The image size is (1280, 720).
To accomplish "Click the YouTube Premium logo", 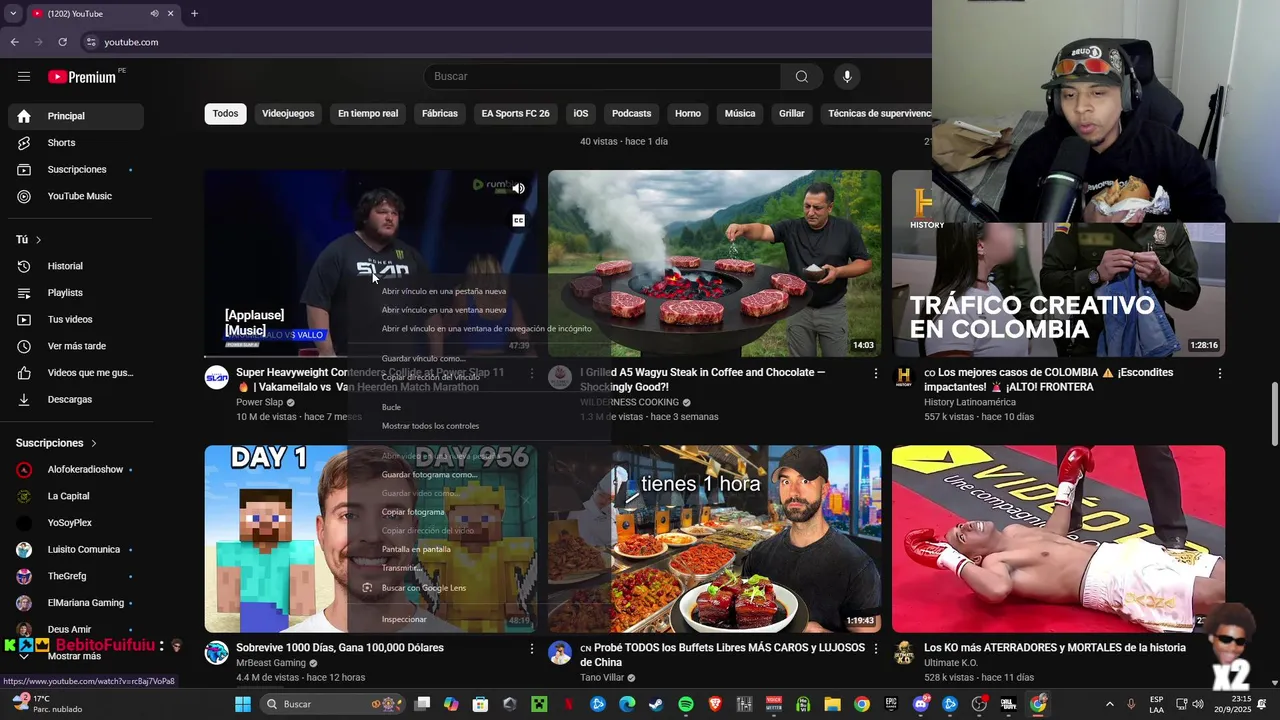I will pos(82,77).
